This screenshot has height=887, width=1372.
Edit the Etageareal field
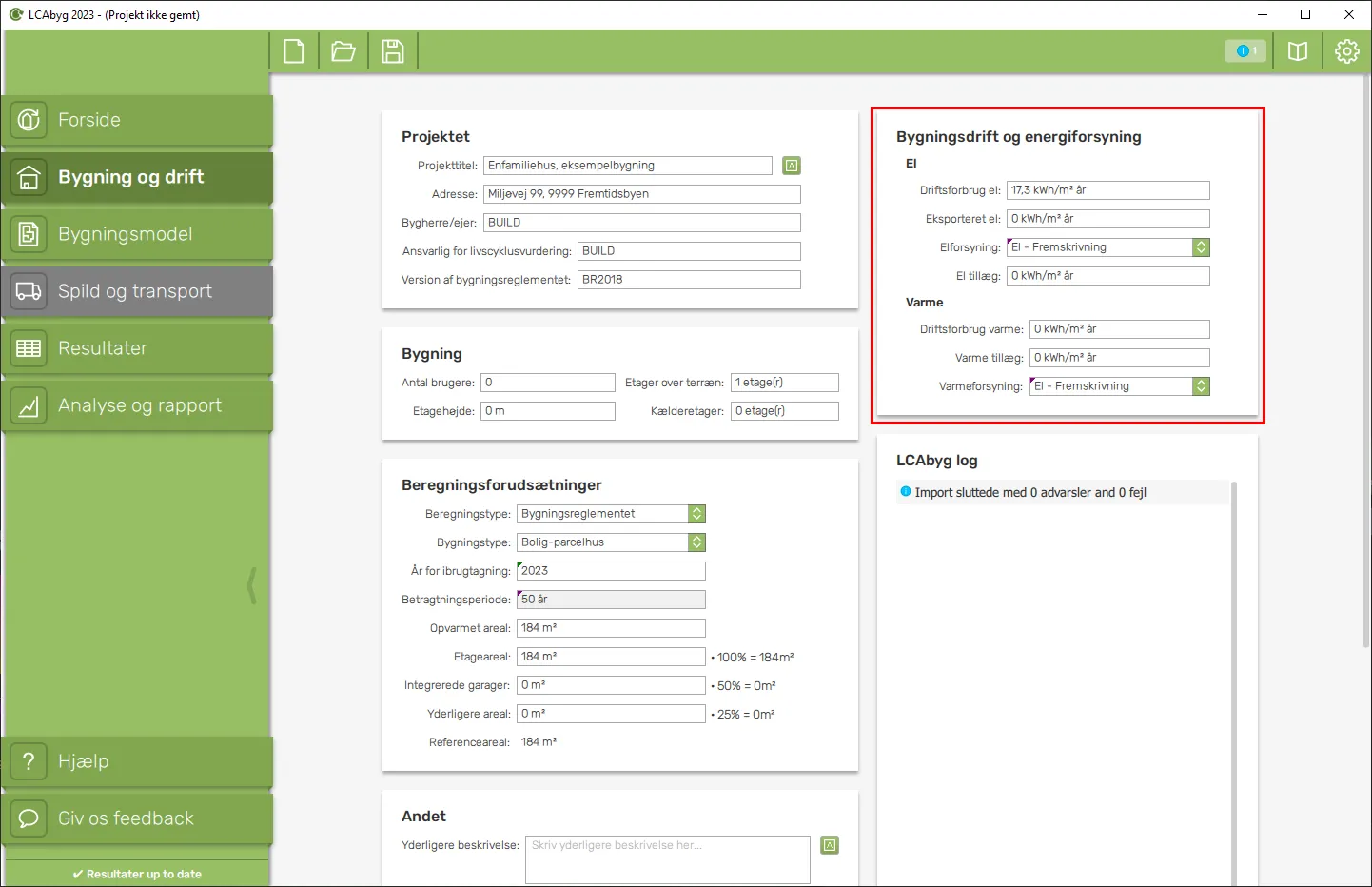(x=611, y=657)
